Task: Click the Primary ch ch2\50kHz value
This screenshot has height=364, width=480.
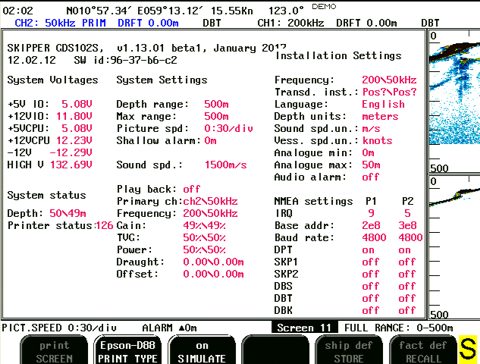Action: (x=210, y=201)
